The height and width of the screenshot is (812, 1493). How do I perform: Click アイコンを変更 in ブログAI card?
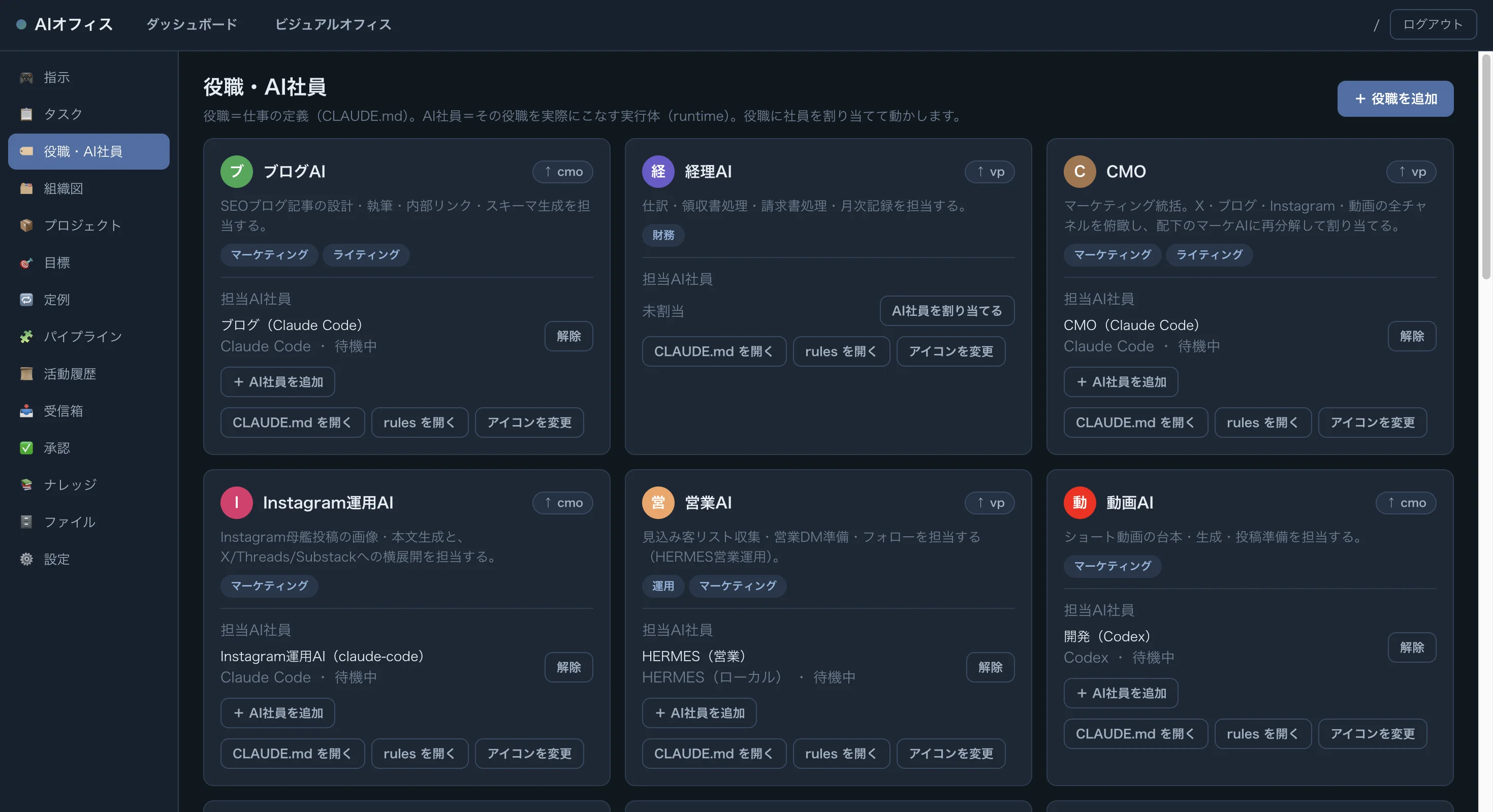coord(529,423)
